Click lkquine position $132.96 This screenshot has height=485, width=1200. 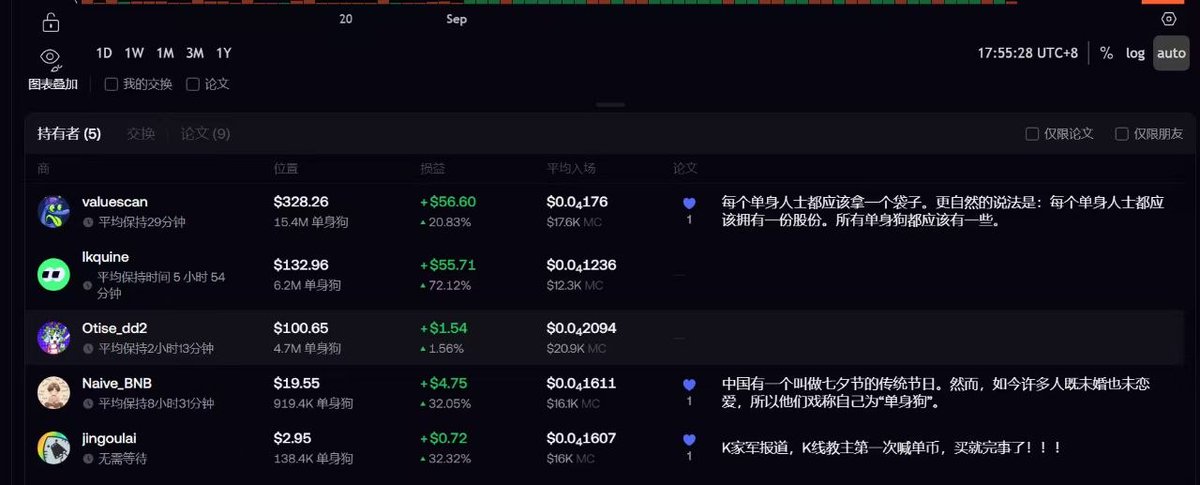point(301,265)
